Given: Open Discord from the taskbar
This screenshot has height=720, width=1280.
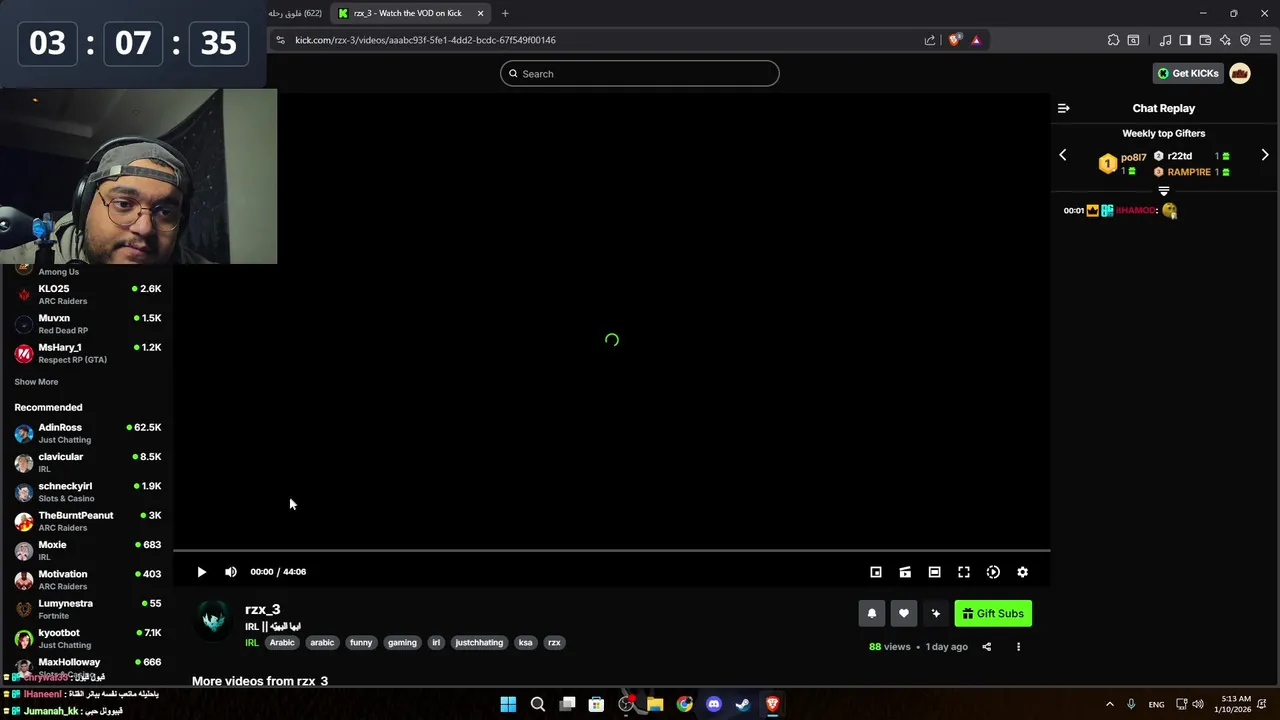Looking at the screenshot, I should (x=714, y=704).
